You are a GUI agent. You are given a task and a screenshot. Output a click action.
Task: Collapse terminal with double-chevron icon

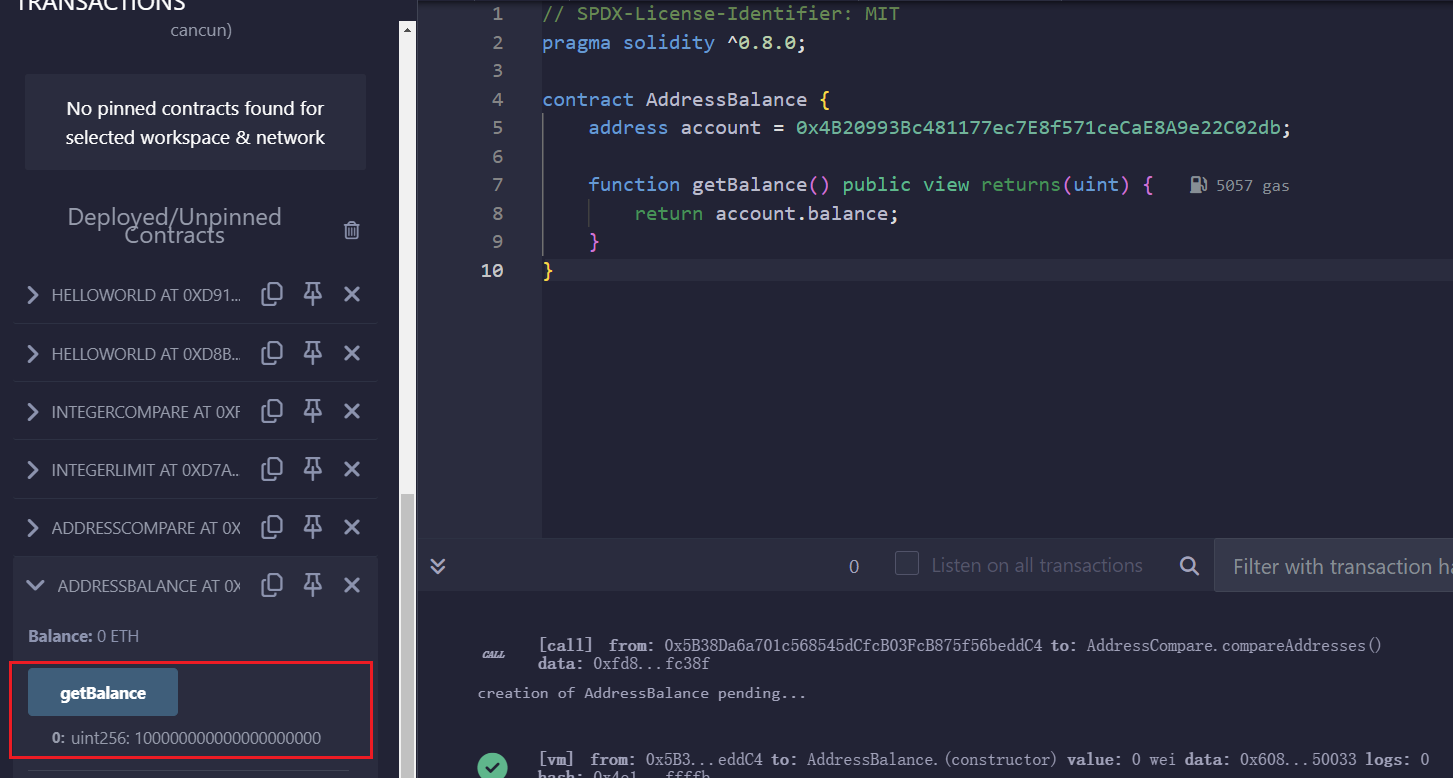coord(437,566)
